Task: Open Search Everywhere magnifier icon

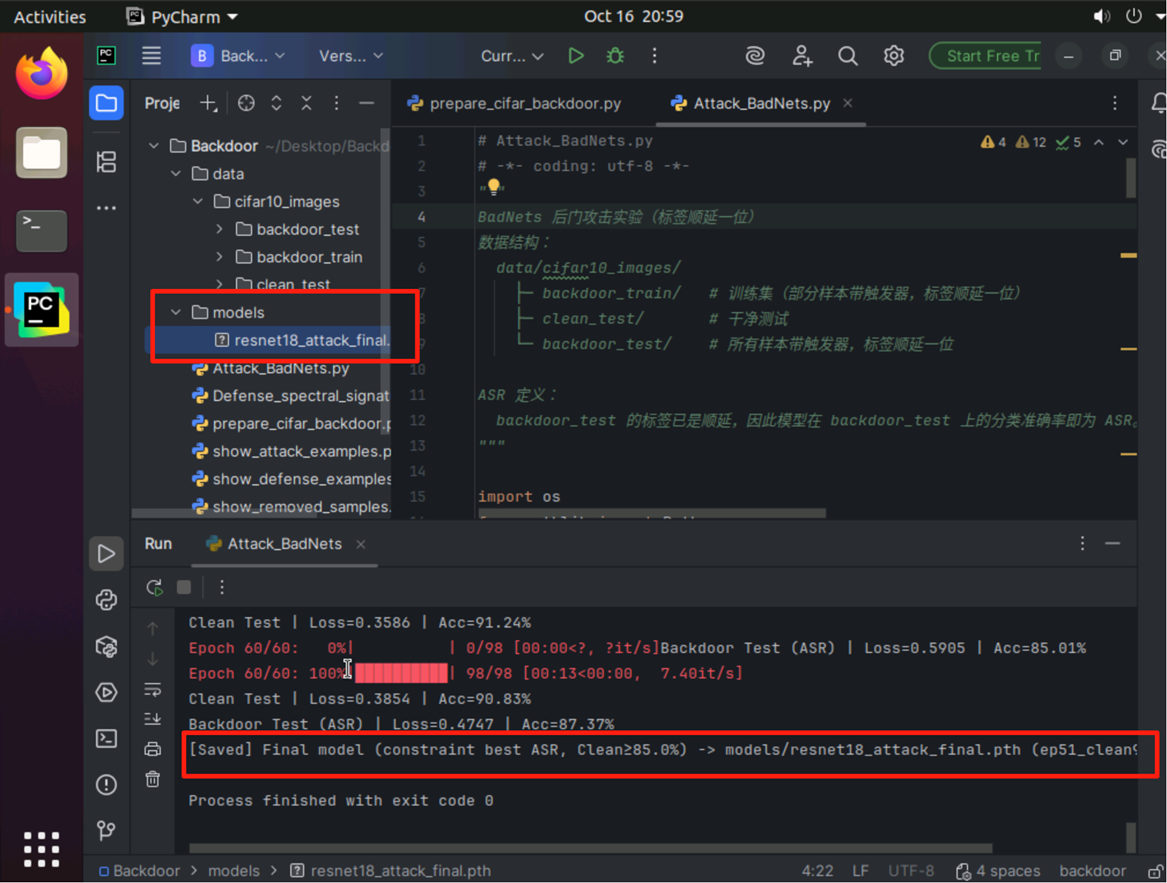Action: (x=847, y=56)
